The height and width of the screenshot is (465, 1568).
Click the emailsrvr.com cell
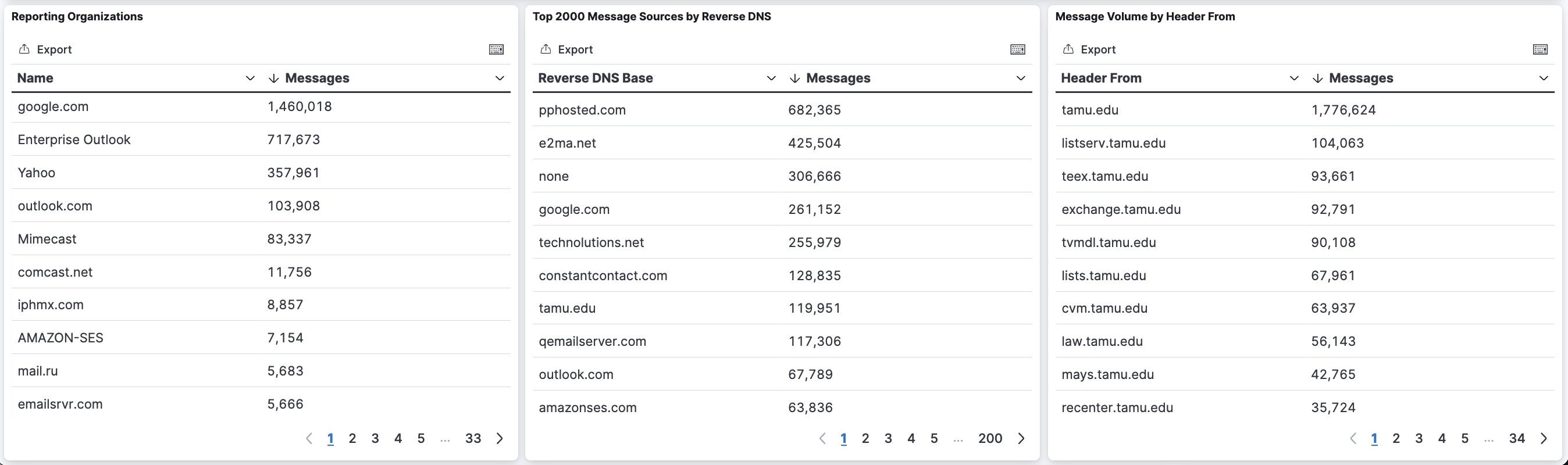[60, 404]
